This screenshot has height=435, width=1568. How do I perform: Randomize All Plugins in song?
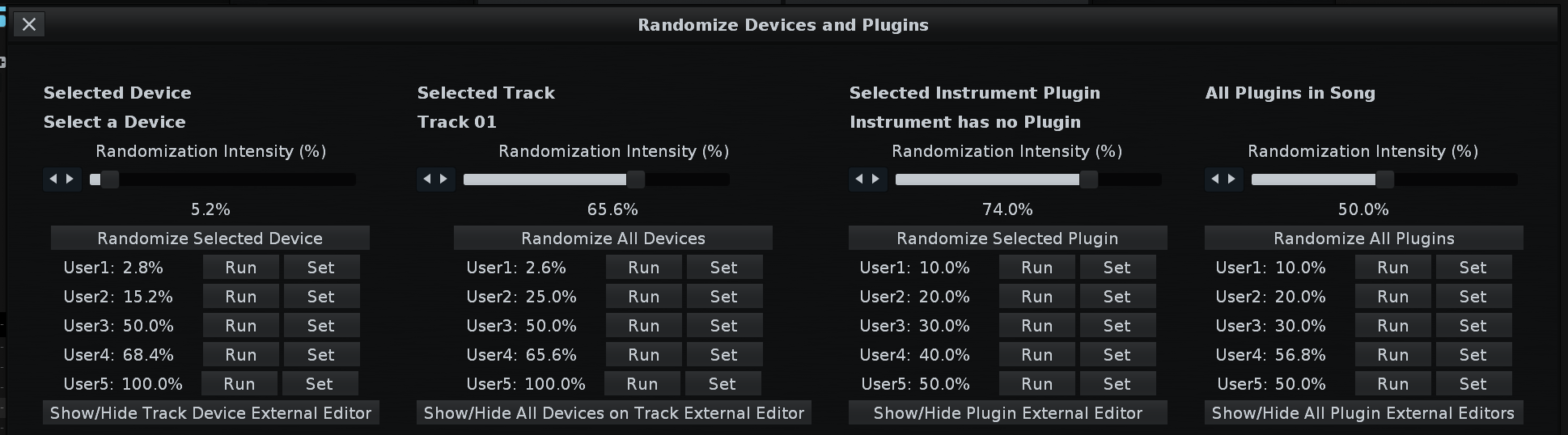coord(1364,239)
